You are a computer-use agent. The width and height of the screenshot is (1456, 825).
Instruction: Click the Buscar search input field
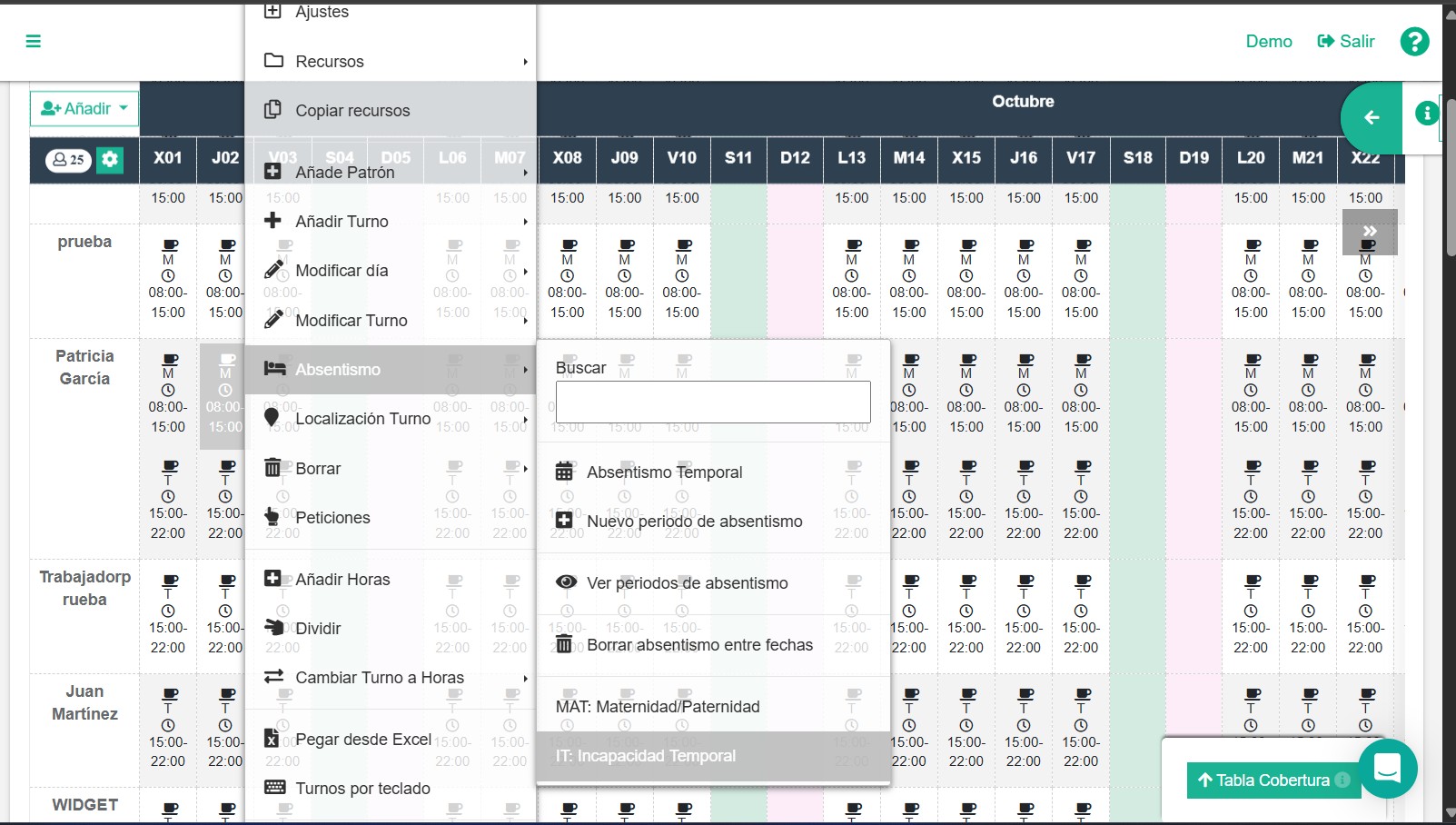pos(713,402)
